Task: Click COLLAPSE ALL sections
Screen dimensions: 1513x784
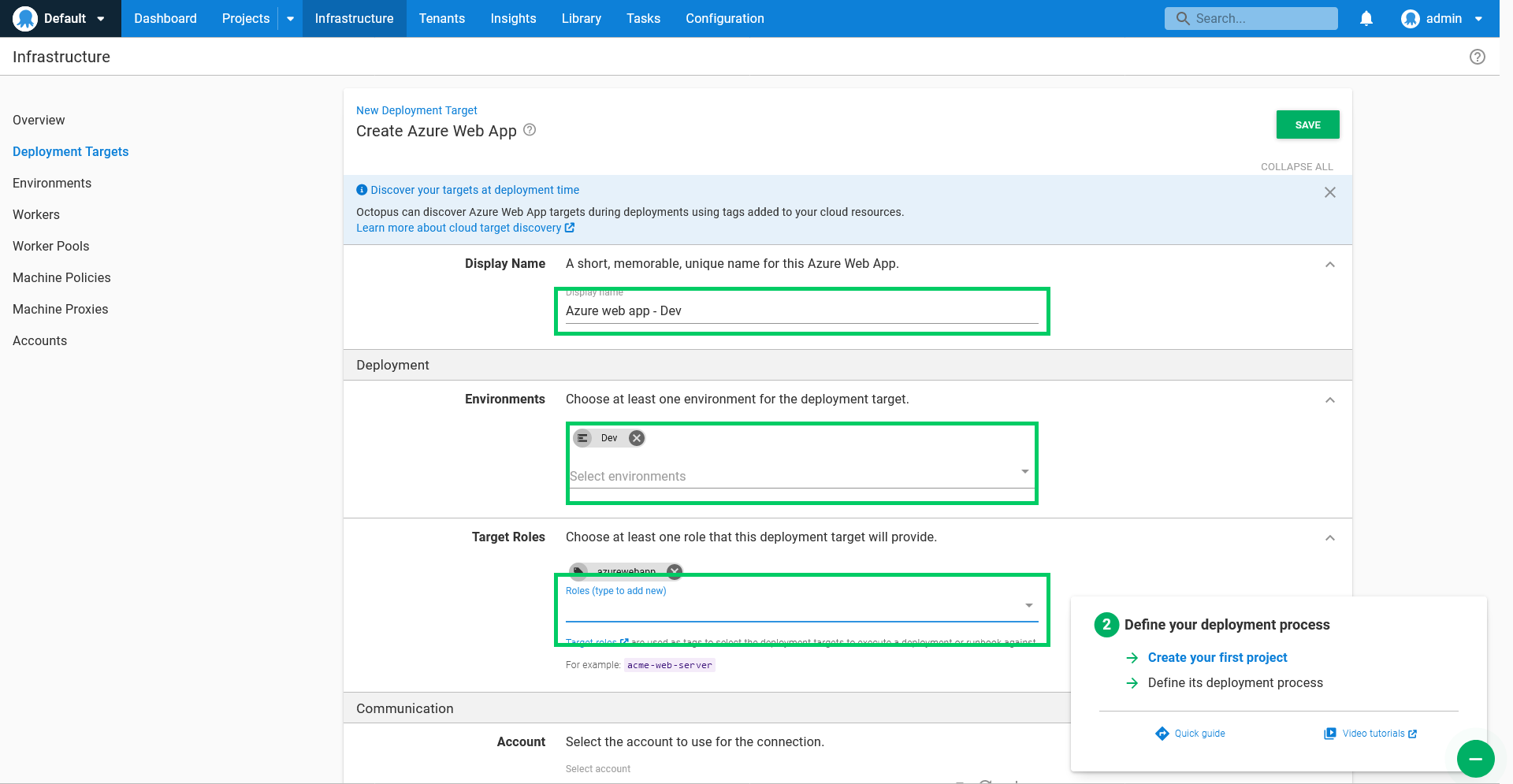Action: click(x=1296, y=166)
